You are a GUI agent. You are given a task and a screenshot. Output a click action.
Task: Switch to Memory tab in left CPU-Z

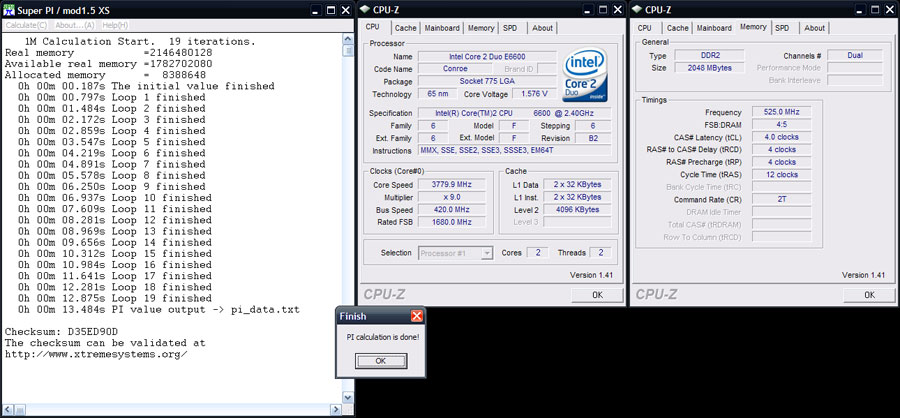tap(481, 28)
